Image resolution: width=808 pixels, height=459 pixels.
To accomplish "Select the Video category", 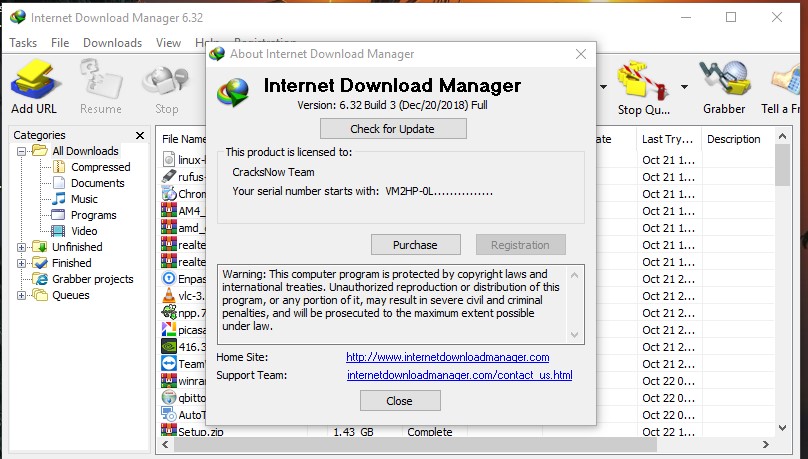I will [84, 231].
